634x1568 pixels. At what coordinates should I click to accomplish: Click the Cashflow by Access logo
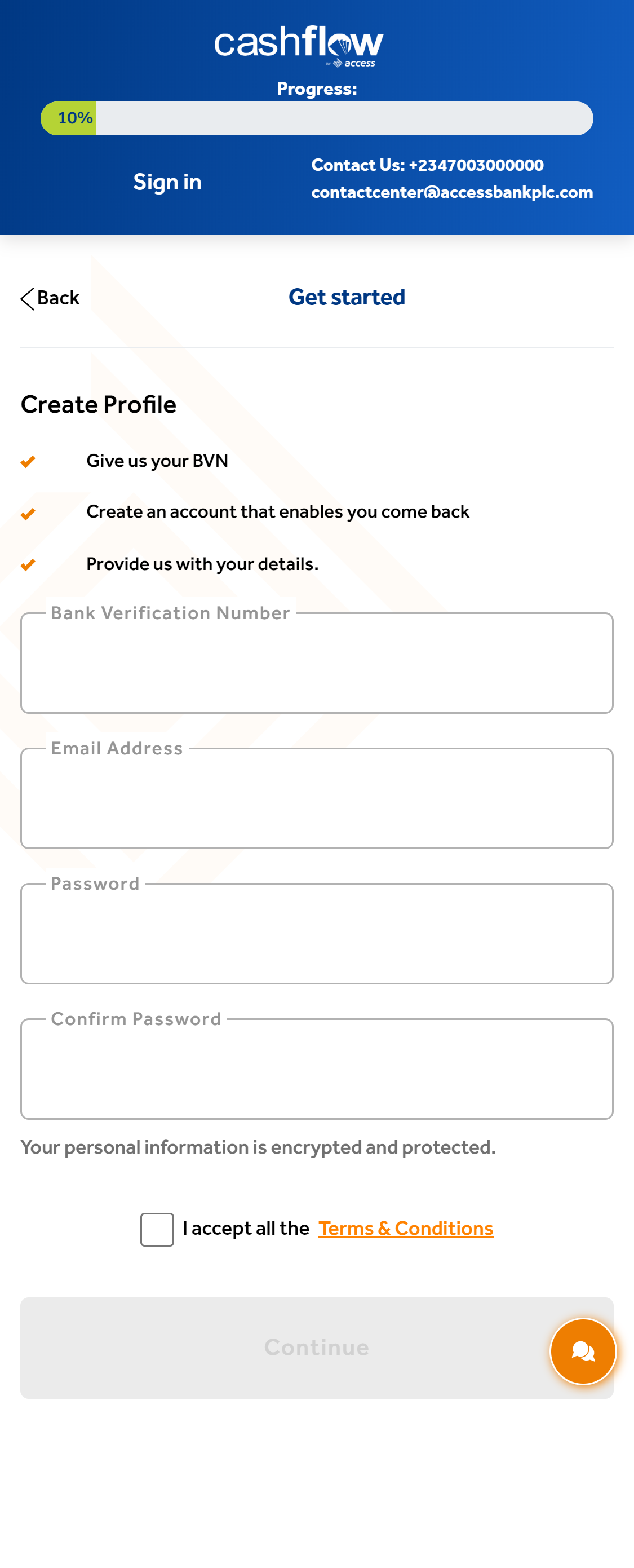point(299,46)
